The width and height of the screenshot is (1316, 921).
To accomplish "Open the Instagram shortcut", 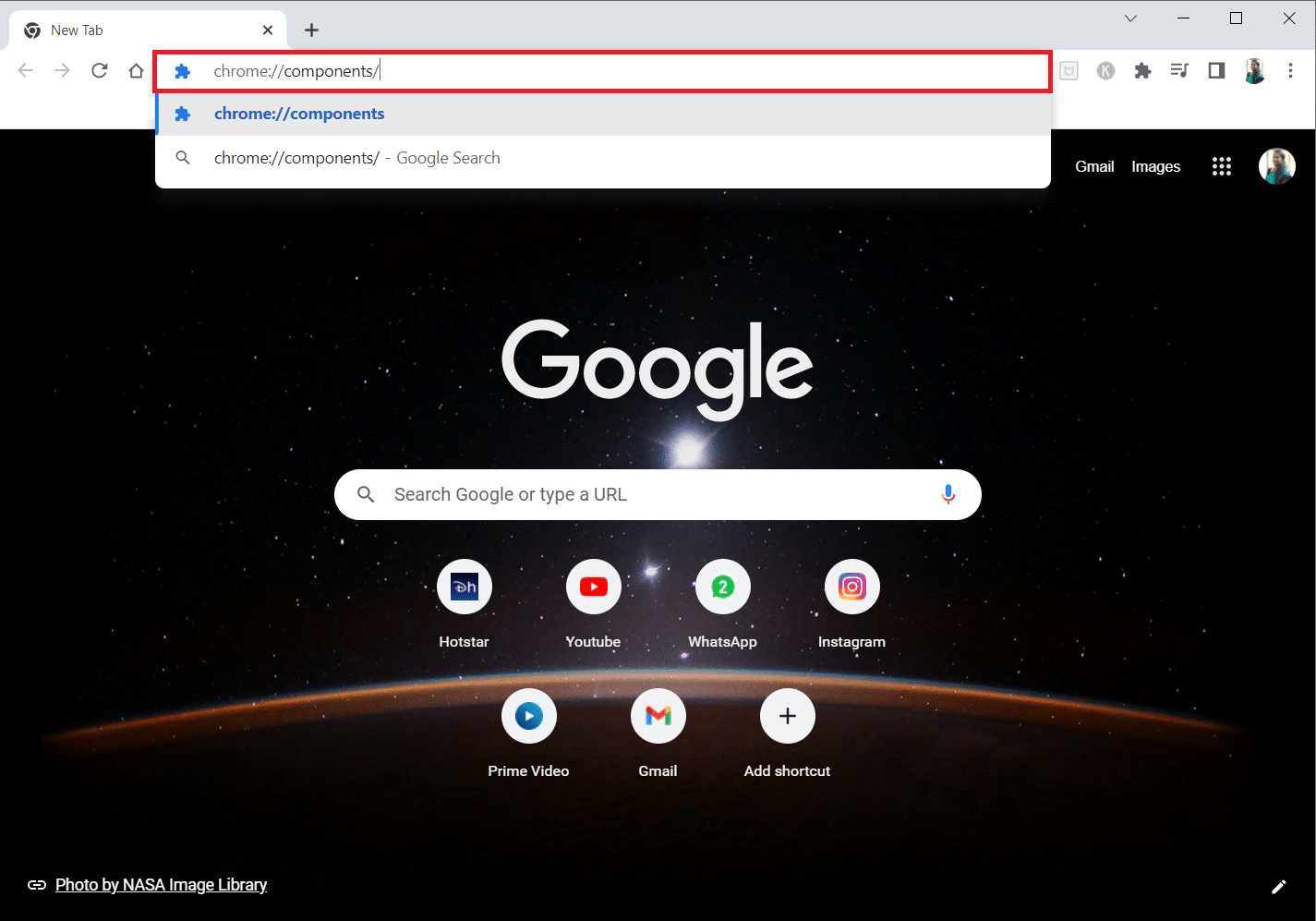I will pos(851,605).
